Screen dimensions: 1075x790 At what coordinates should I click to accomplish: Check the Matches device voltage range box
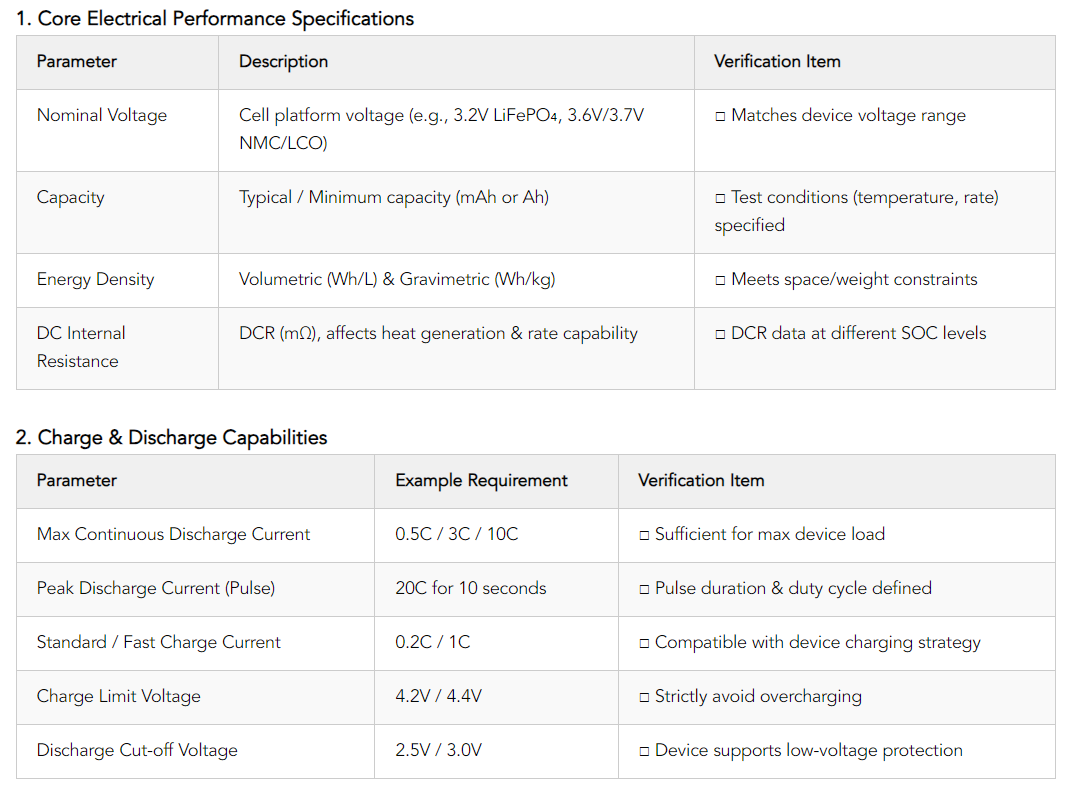click(720, 117)
